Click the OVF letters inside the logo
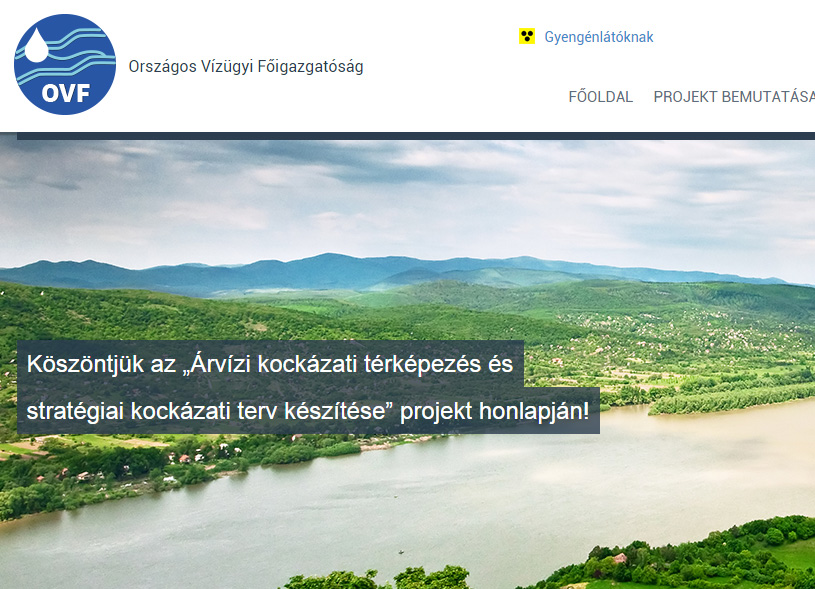Screen dimensions: 815x589 click(65, 94)
